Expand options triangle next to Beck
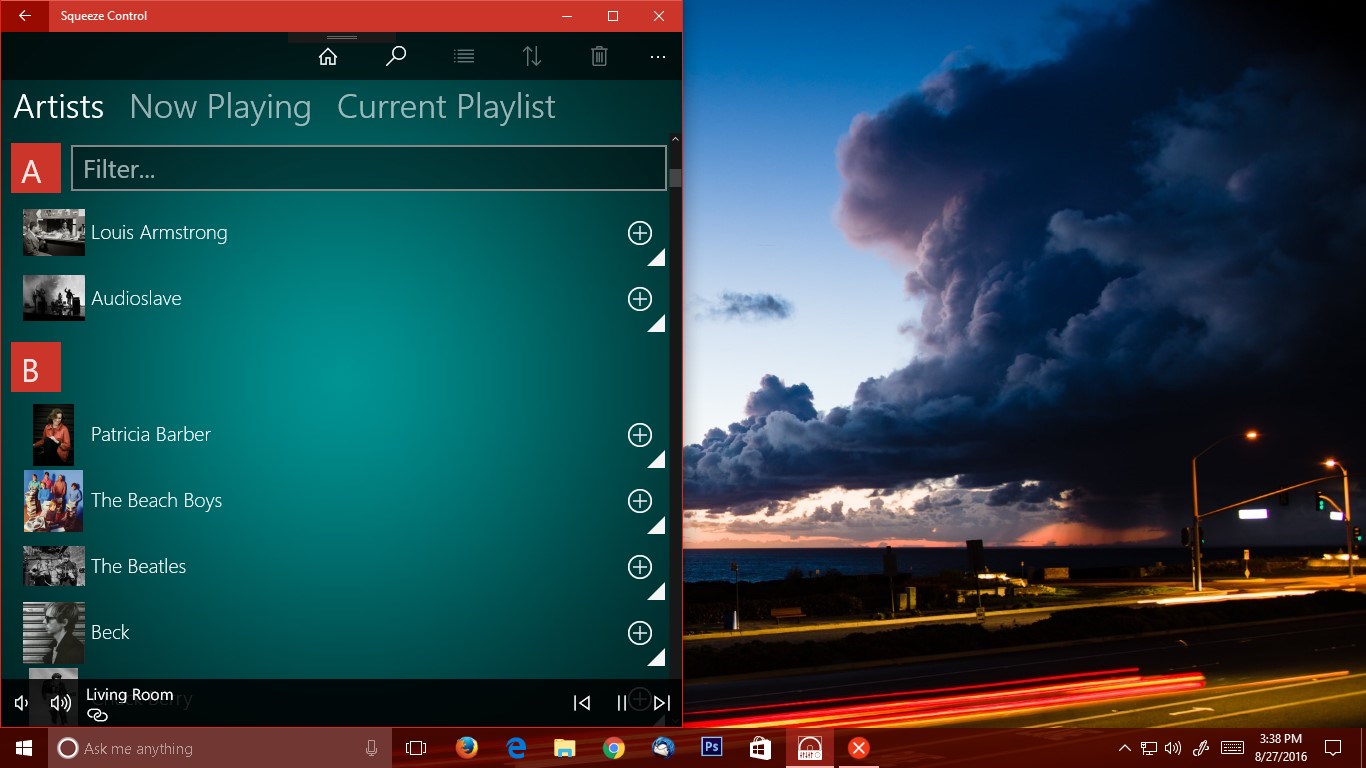The width and height of the screenshot is (1366, 768). point(658,657)
